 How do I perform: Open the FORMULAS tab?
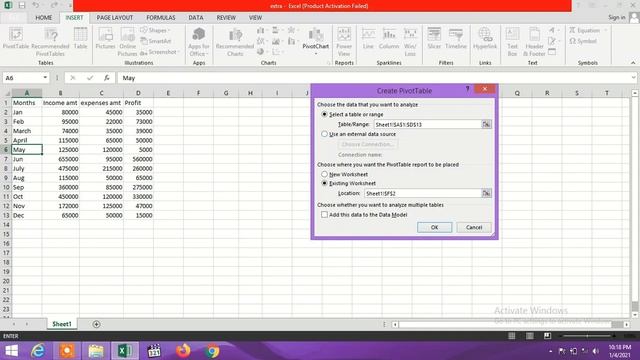(x=161, y=18)
